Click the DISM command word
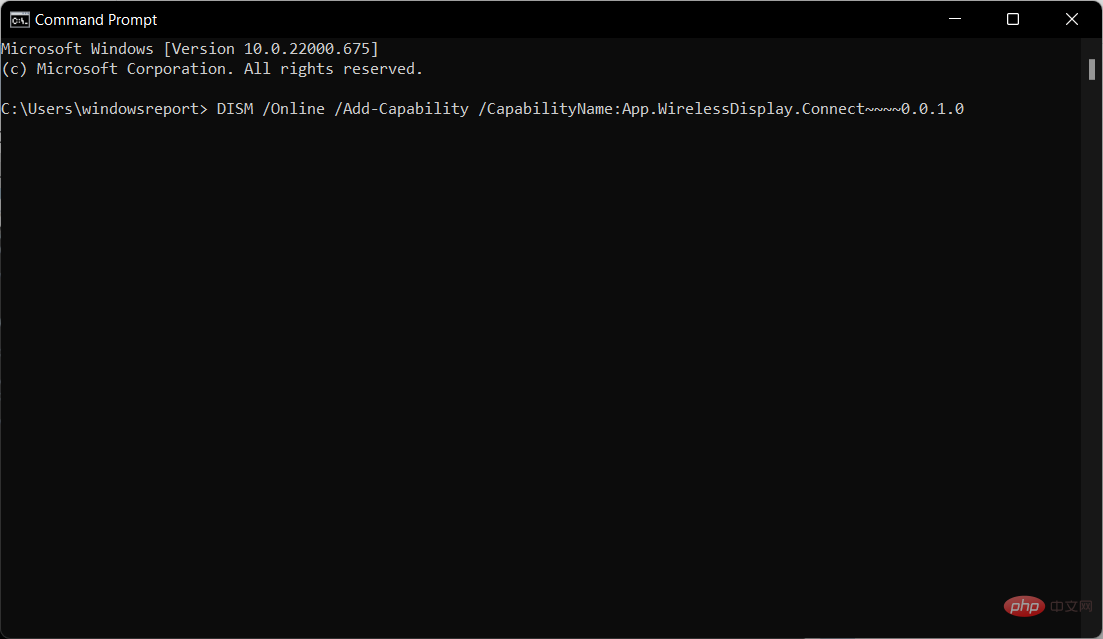The image size is (1103, 639). pyautogui.click(x=234, y=108)
